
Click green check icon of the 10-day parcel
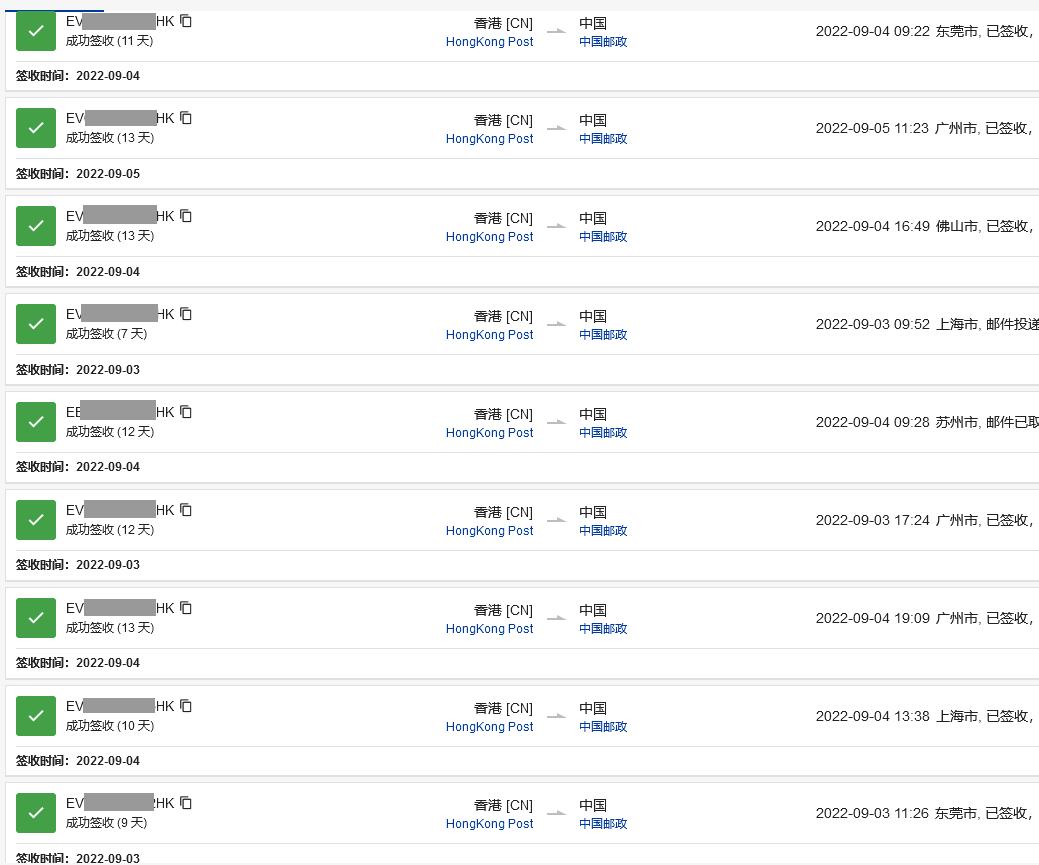pos(36,716)
